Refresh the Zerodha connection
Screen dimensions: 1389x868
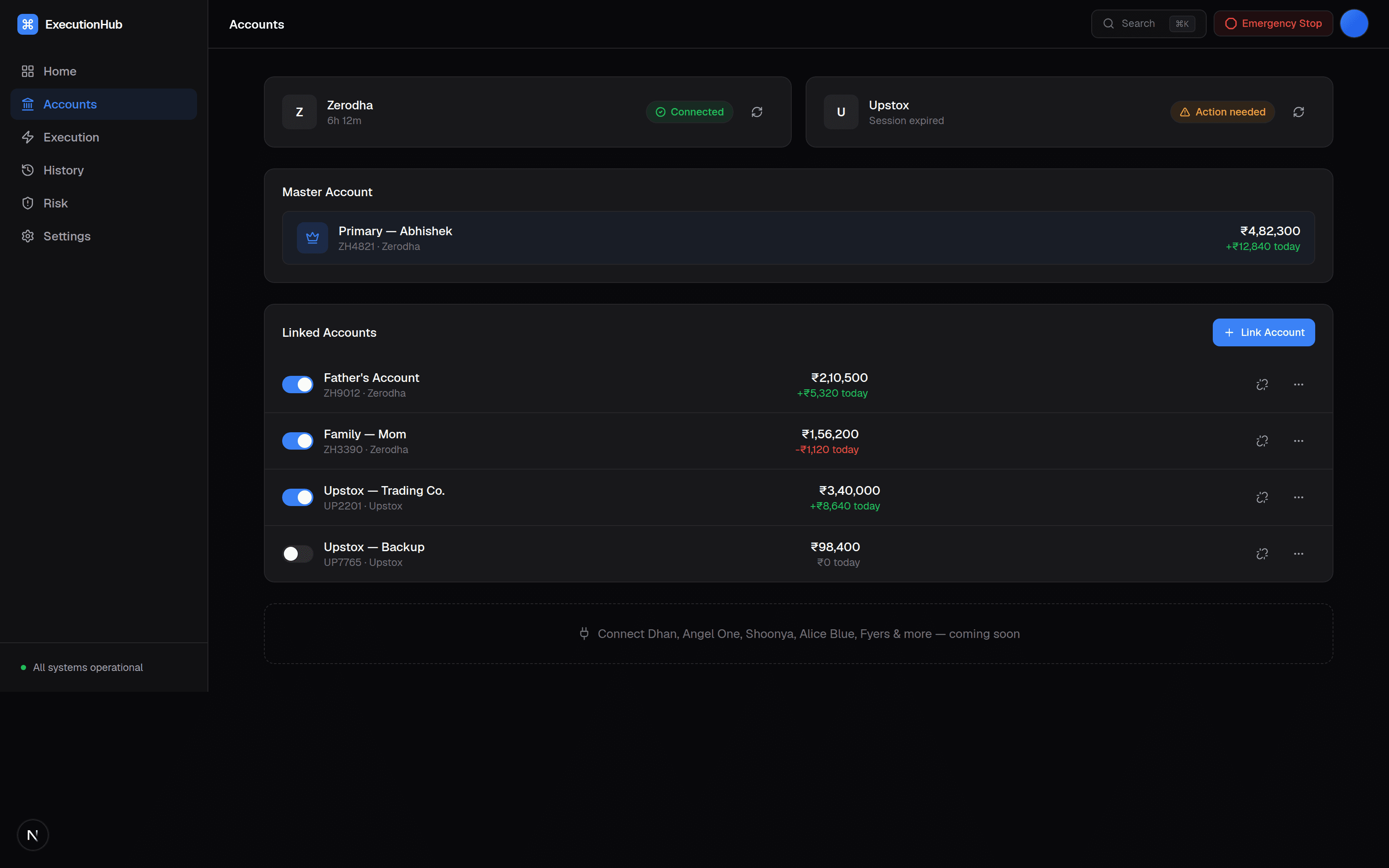(x=757, y=112)
